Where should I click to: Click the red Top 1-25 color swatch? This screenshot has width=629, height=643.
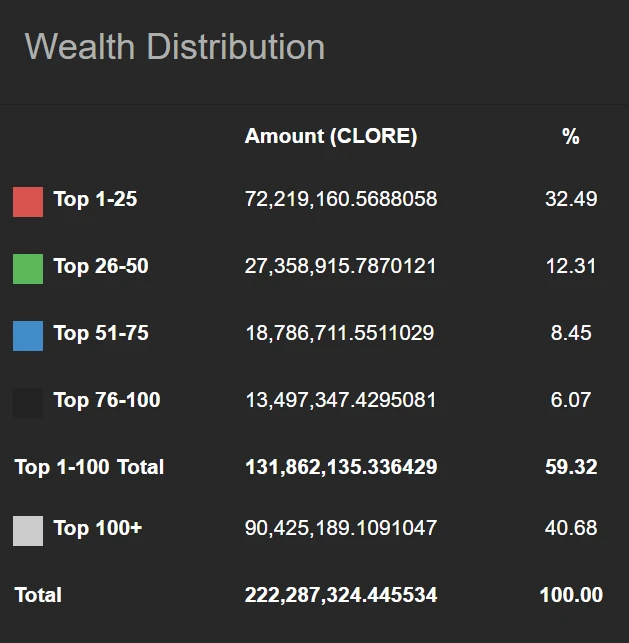(x=28, y=201)
